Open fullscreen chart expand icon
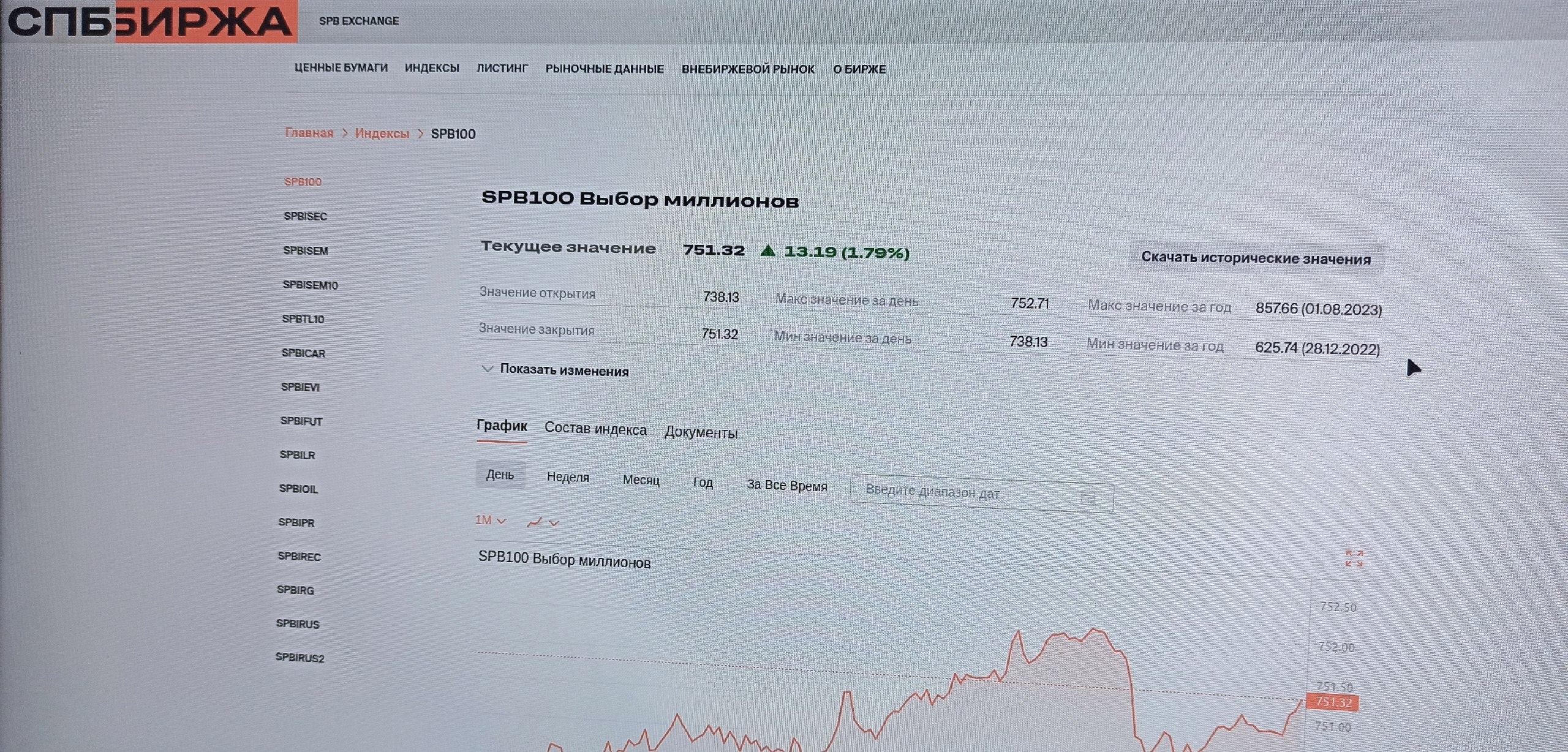This screenshot has height=752, width=1568. click(x=1354, y=558)
